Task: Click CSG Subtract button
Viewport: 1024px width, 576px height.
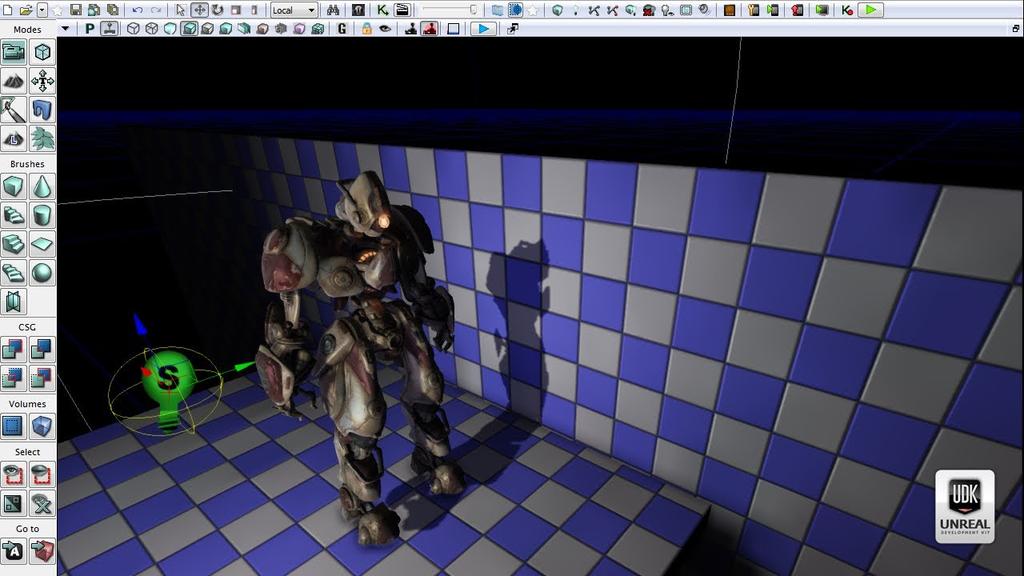Action: coord(42,350)
